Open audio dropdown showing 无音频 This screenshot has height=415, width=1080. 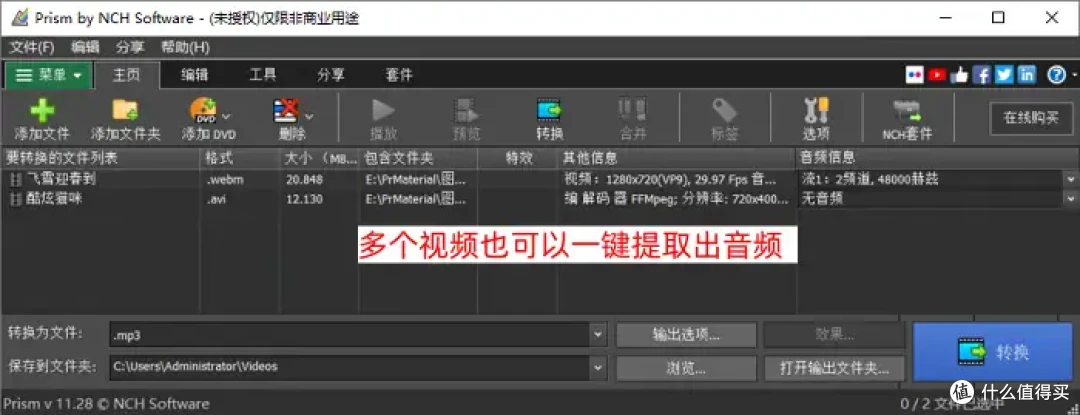coord(1072,199)
